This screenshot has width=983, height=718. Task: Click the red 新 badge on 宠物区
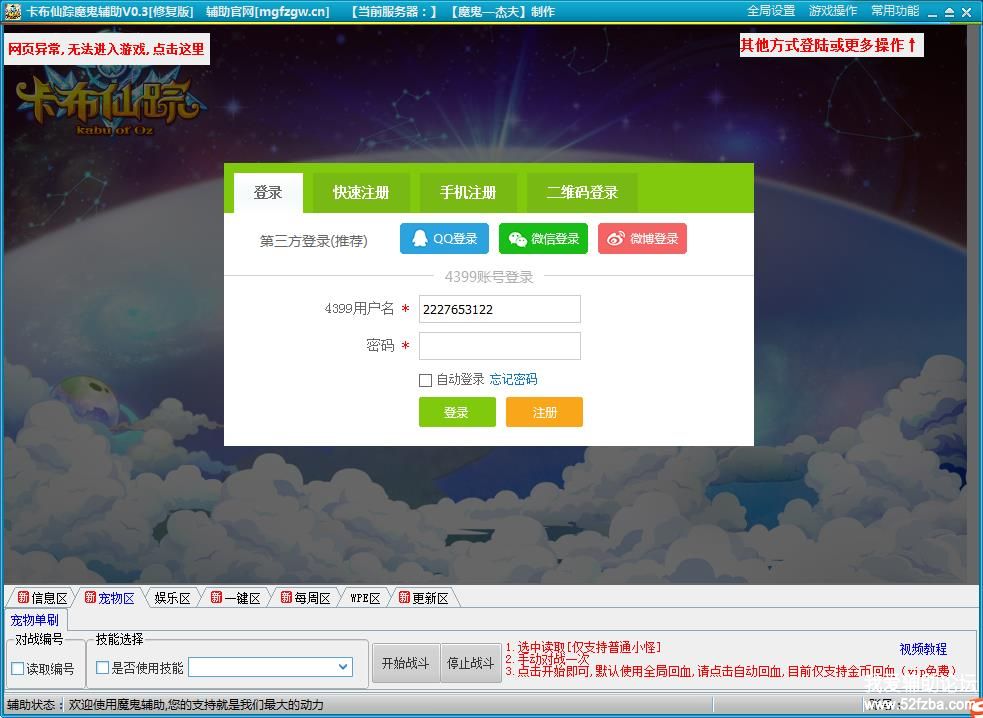pos(90,597)
